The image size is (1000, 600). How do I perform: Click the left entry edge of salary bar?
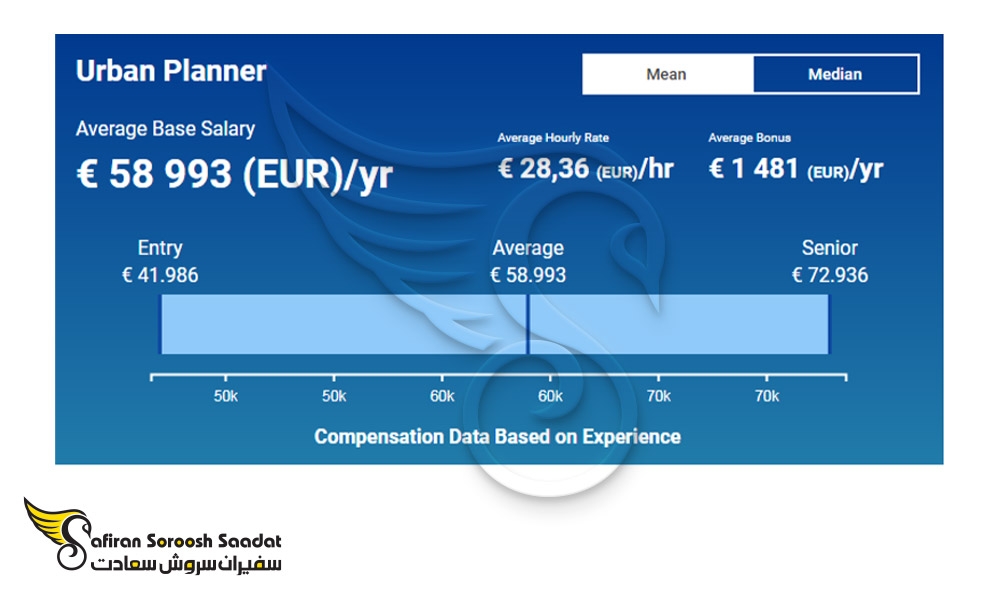coord(160,324)
